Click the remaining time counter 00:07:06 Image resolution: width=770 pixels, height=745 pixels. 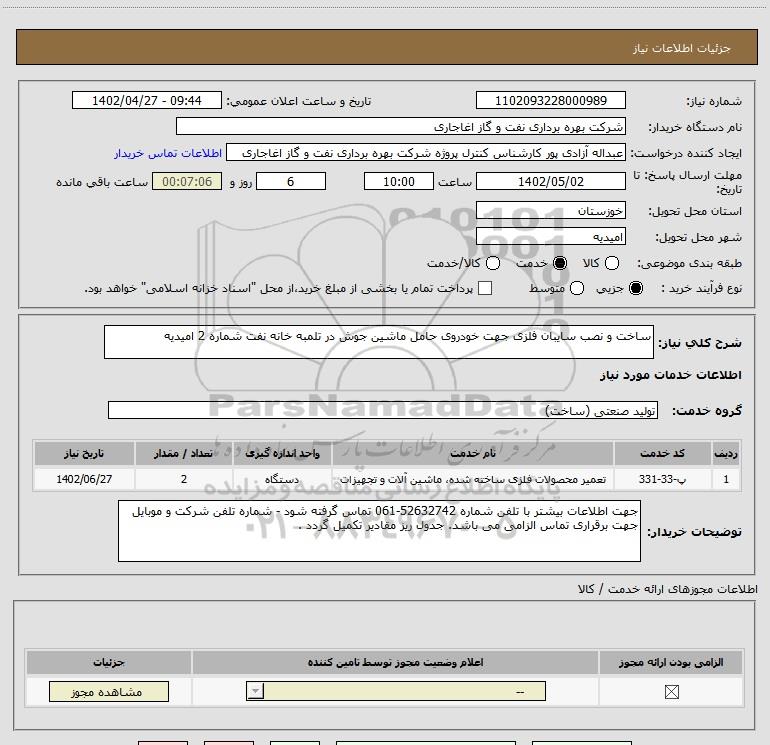click(187, 181)
